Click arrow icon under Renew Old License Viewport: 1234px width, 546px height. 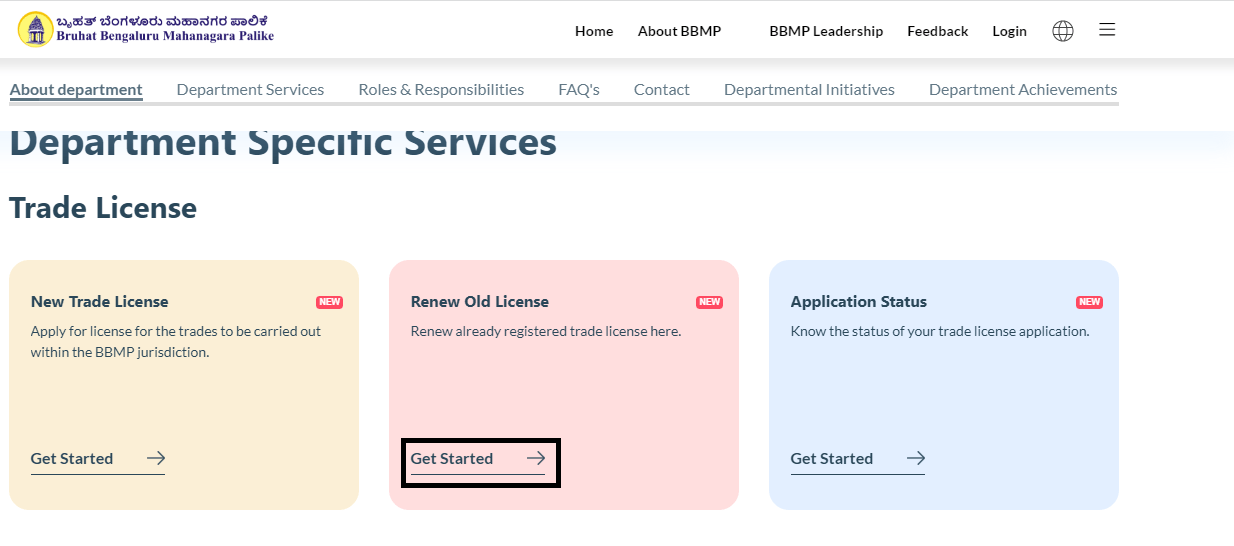pyautogui.click(x=536, y=458)
